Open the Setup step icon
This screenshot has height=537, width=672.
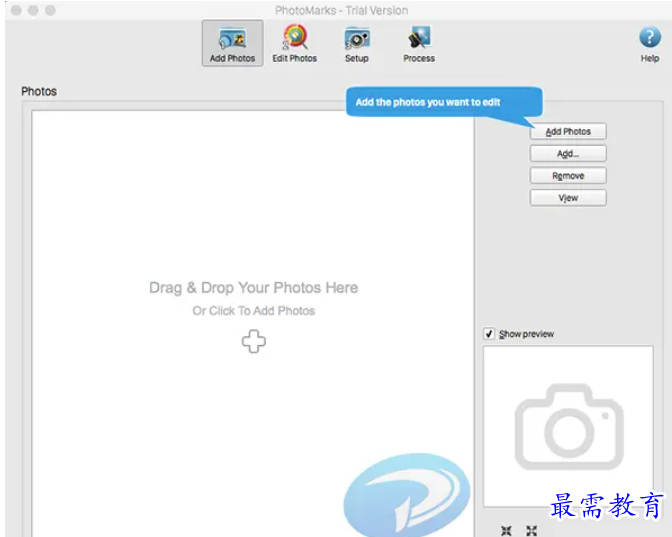(357, 43)
